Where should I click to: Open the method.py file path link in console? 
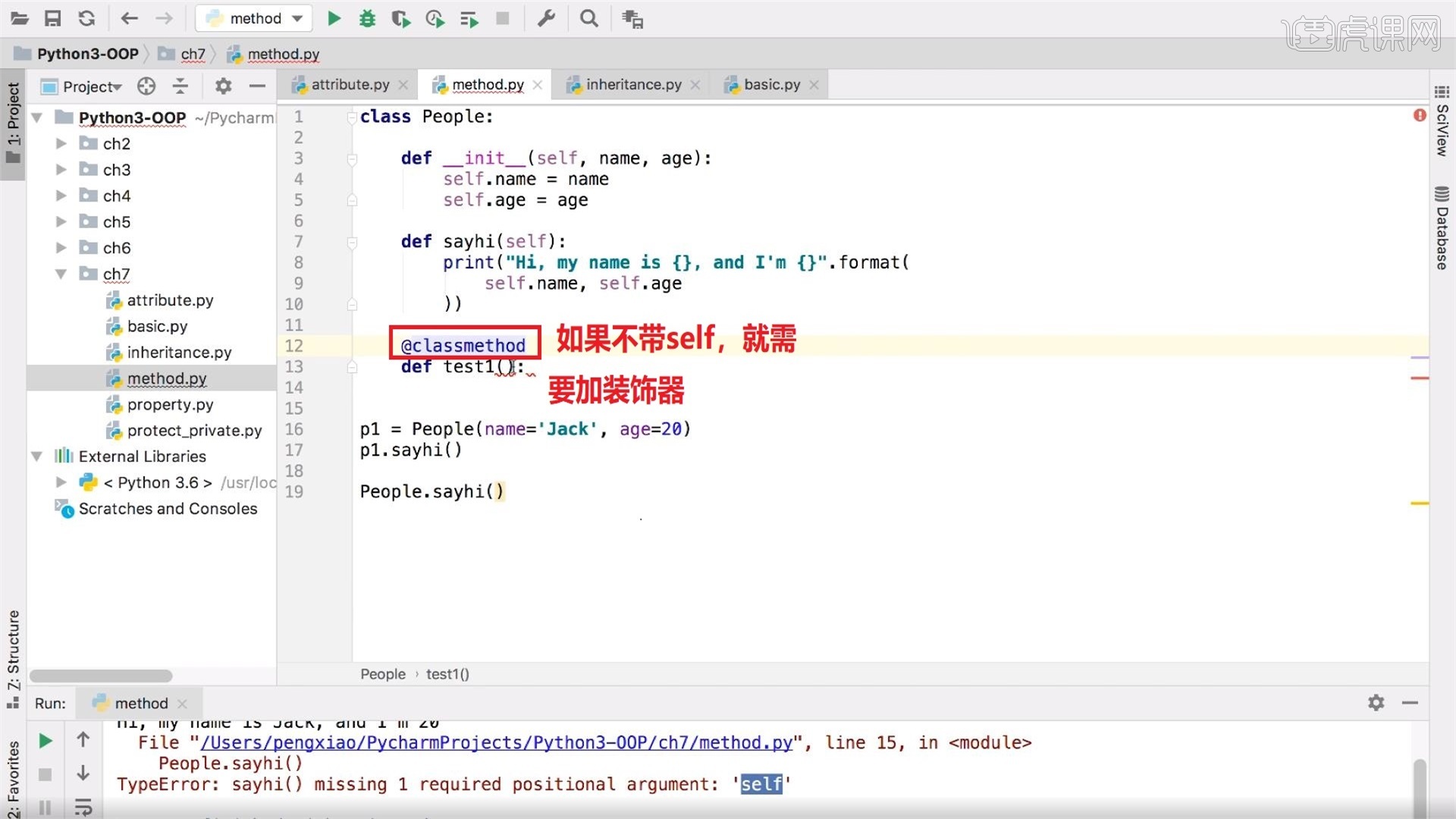[497, 742]
